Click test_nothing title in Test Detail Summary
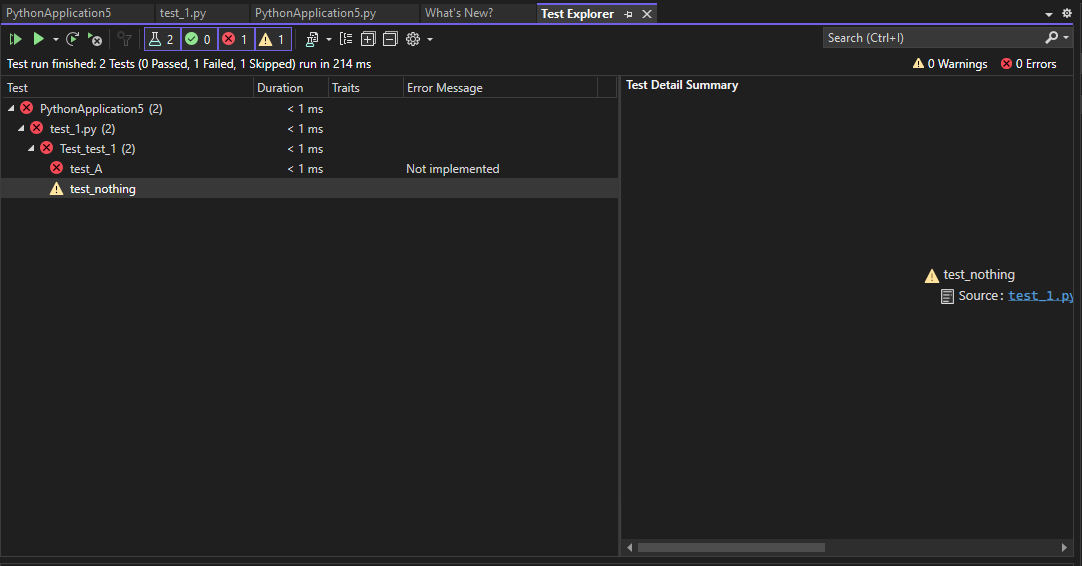This screenshot has width=1082, height=566. click(979, 275)
